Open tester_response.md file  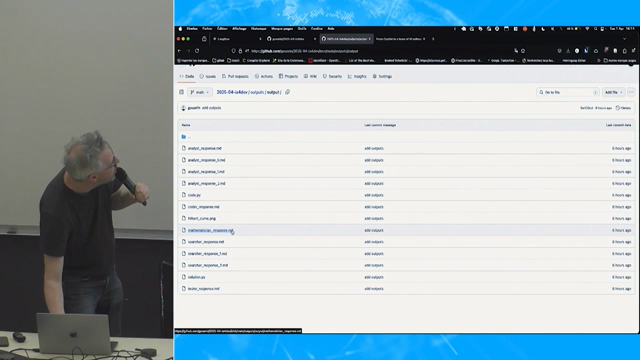pos(203,289)
